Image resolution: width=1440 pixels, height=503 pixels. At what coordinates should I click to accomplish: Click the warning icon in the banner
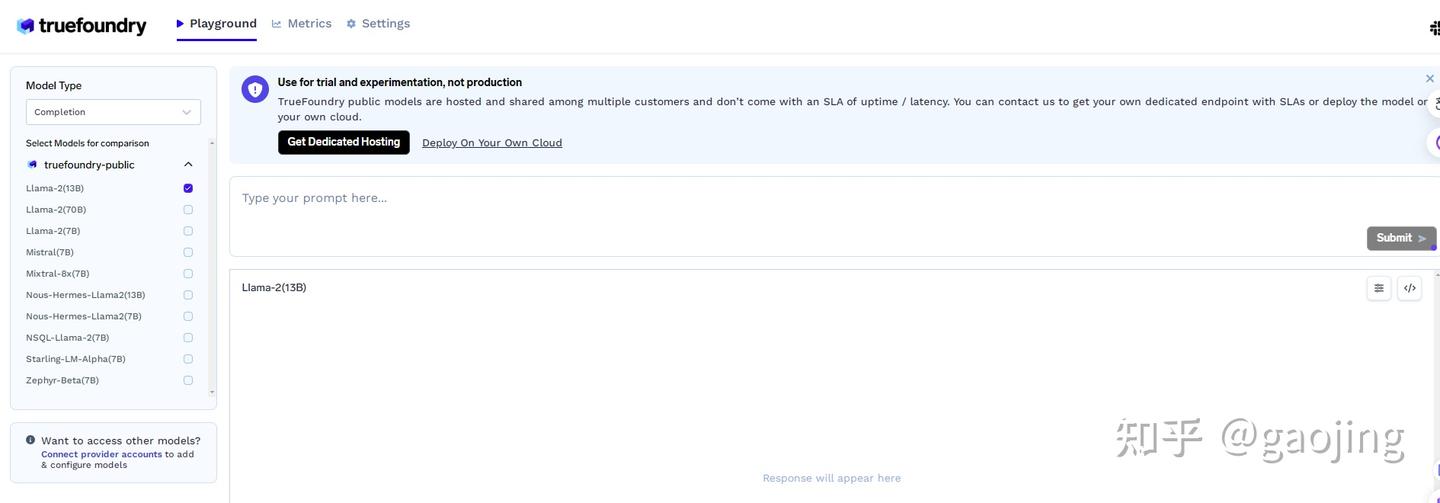[x=255, y=89]
